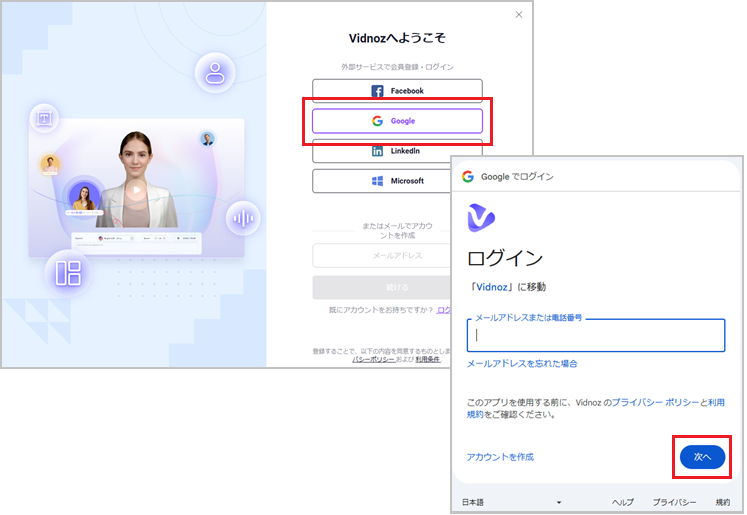Click the man avatar thumbnail near top right
Viewport: 747px width, 515px height.
coord(207,139)
